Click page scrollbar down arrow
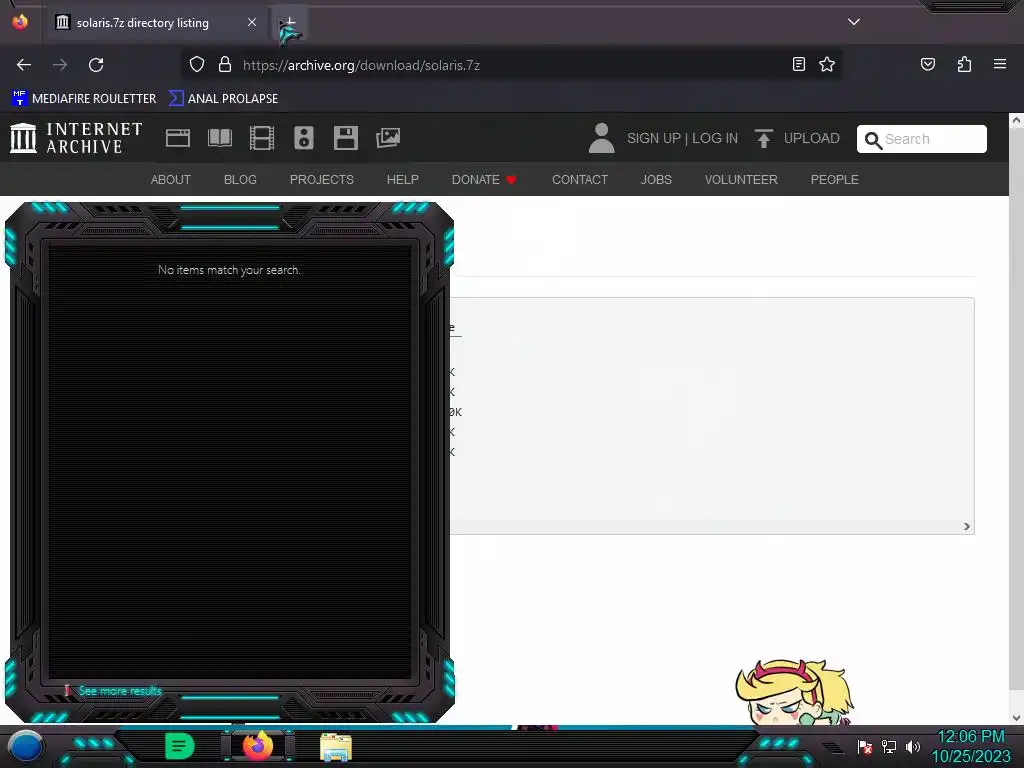Viewport: 1024px width, 768px height. click(x=1016, y=717)
